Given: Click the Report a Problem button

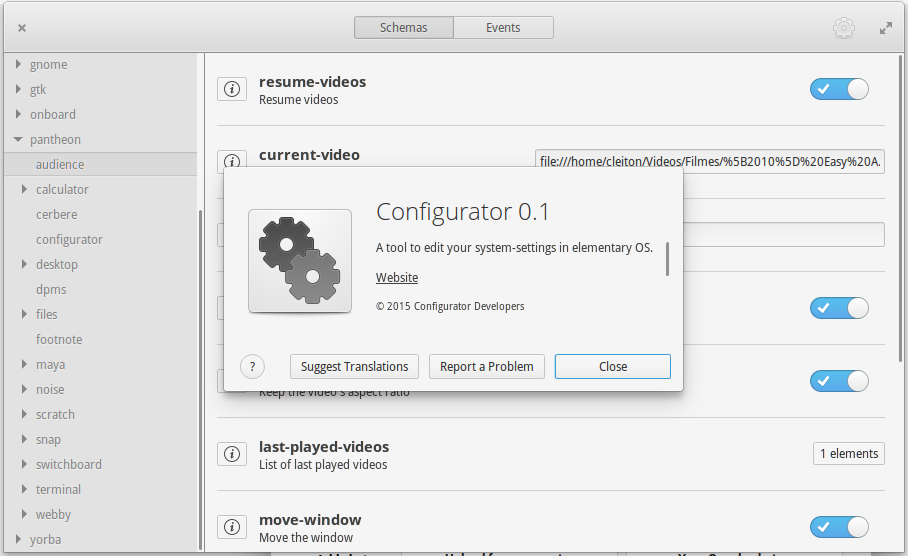Looking at the screenshot, I should [x=486, y=367].
